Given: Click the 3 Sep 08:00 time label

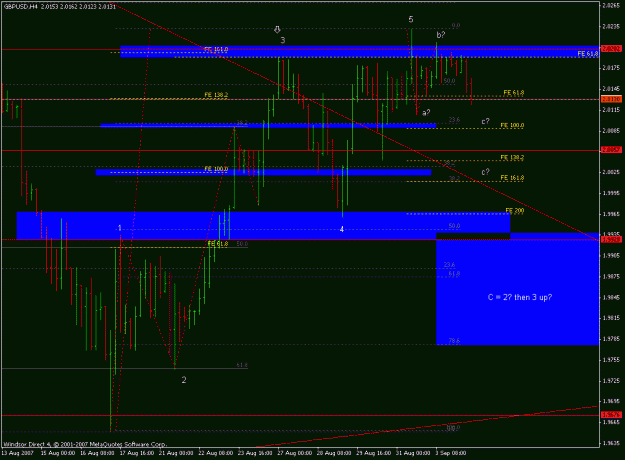Looking at the screenshot, I should [x=451, y=453].
